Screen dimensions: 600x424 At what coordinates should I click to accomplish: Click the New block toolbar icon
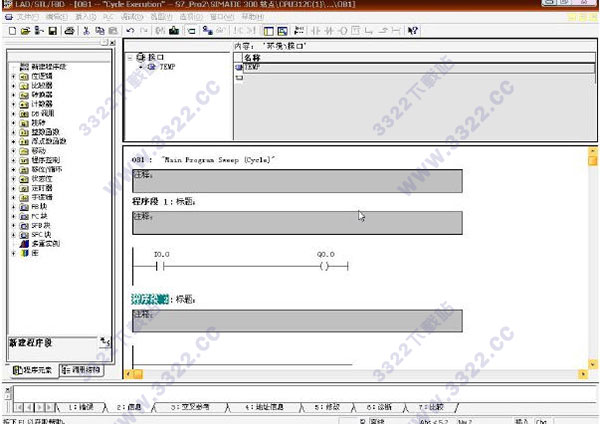(12, 31)
